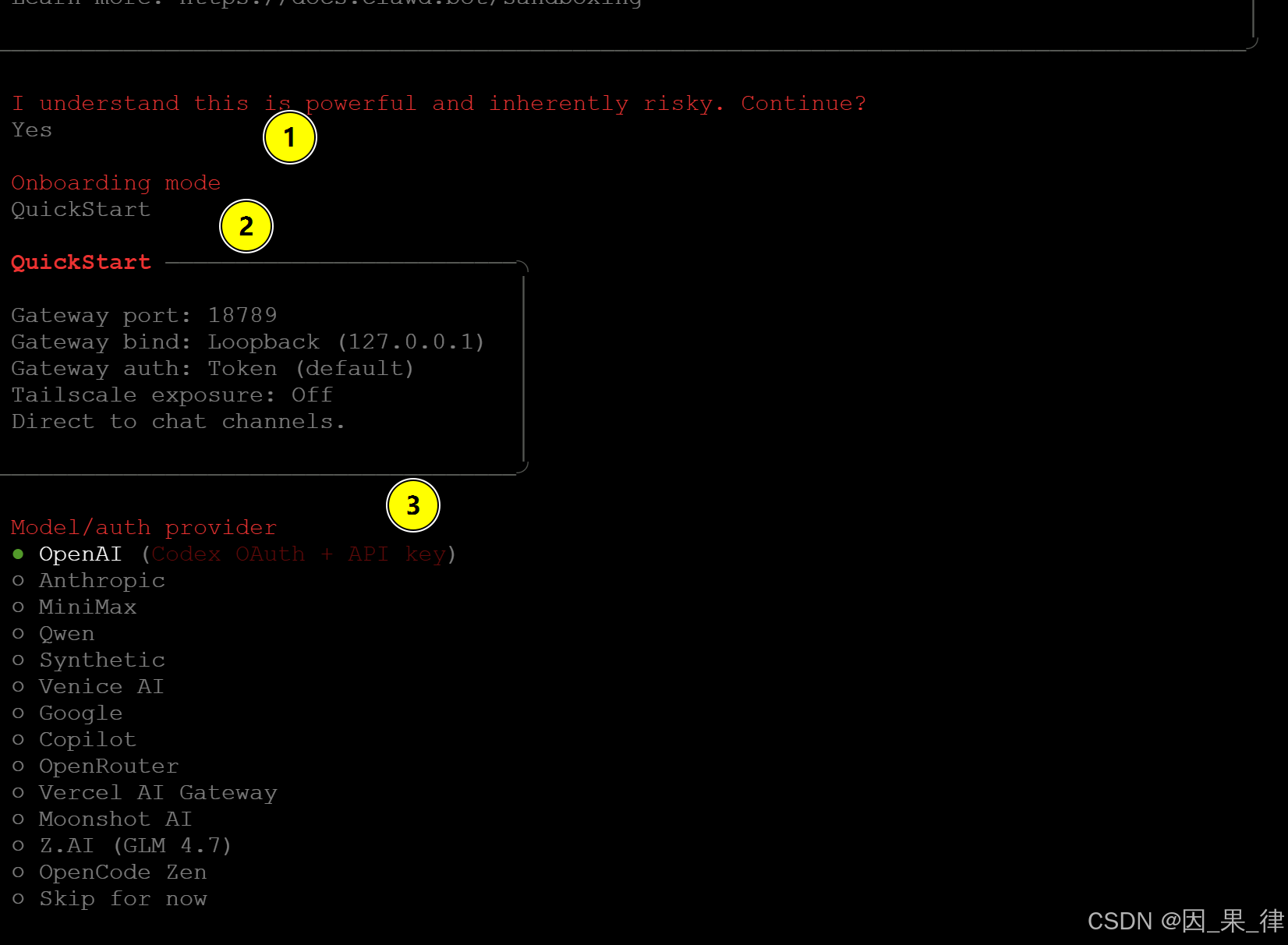1288x945 pixels.
Task: Click the 'Tailscale exposure: Off' line
Action: [172, 395]
